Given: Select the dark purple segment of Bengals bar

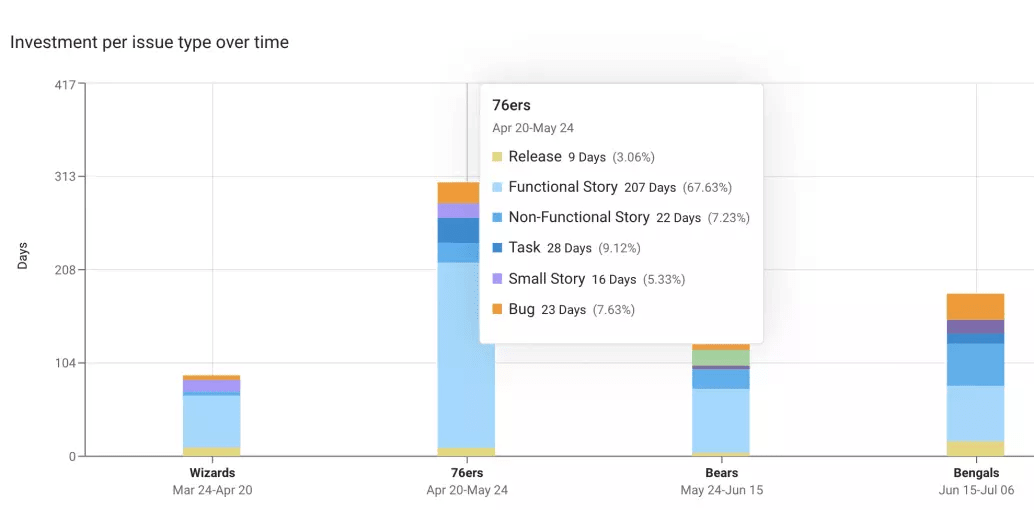Looking at the screenshot, I should pos(975,327).
